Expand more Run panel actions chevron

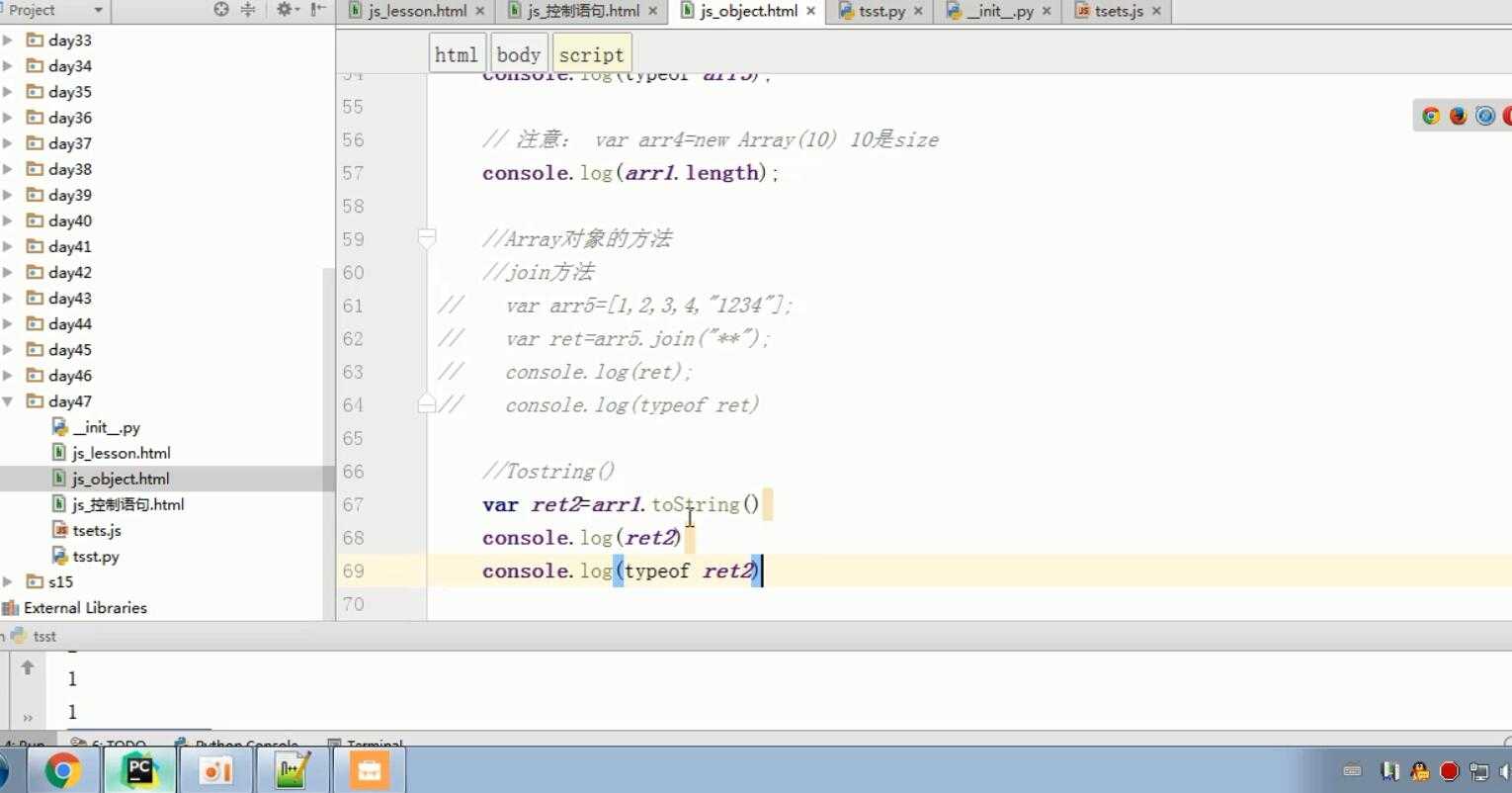[28, 718]
